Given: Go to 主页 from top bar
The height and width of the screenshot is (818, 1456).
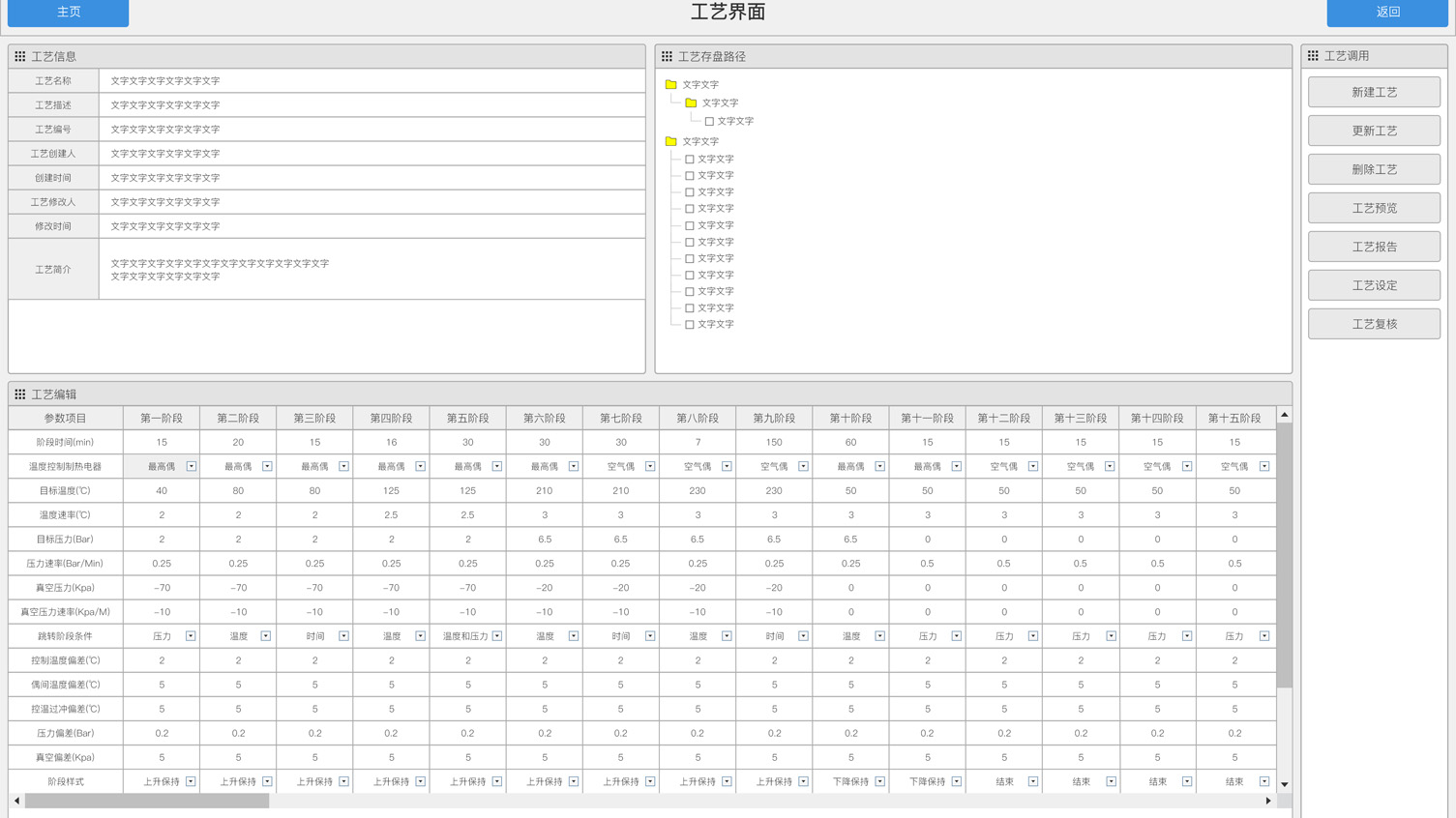Looking at the screenshot, I should [68, 12].
